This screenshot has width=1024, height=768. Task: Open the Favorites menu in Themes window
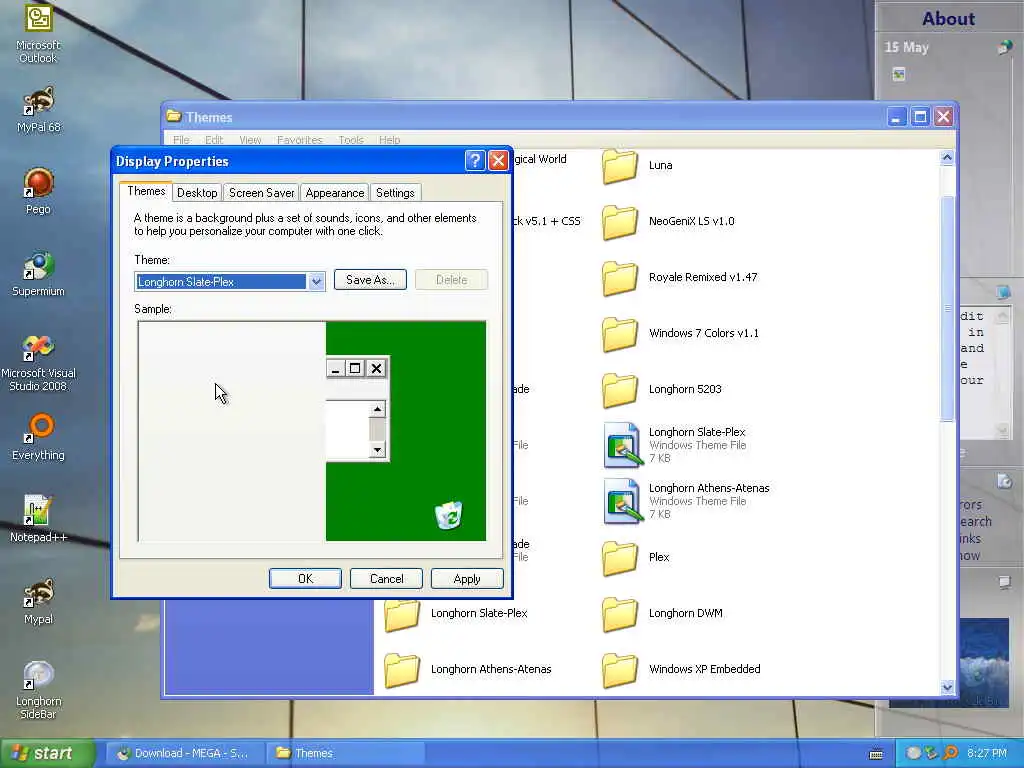point(299,140)
